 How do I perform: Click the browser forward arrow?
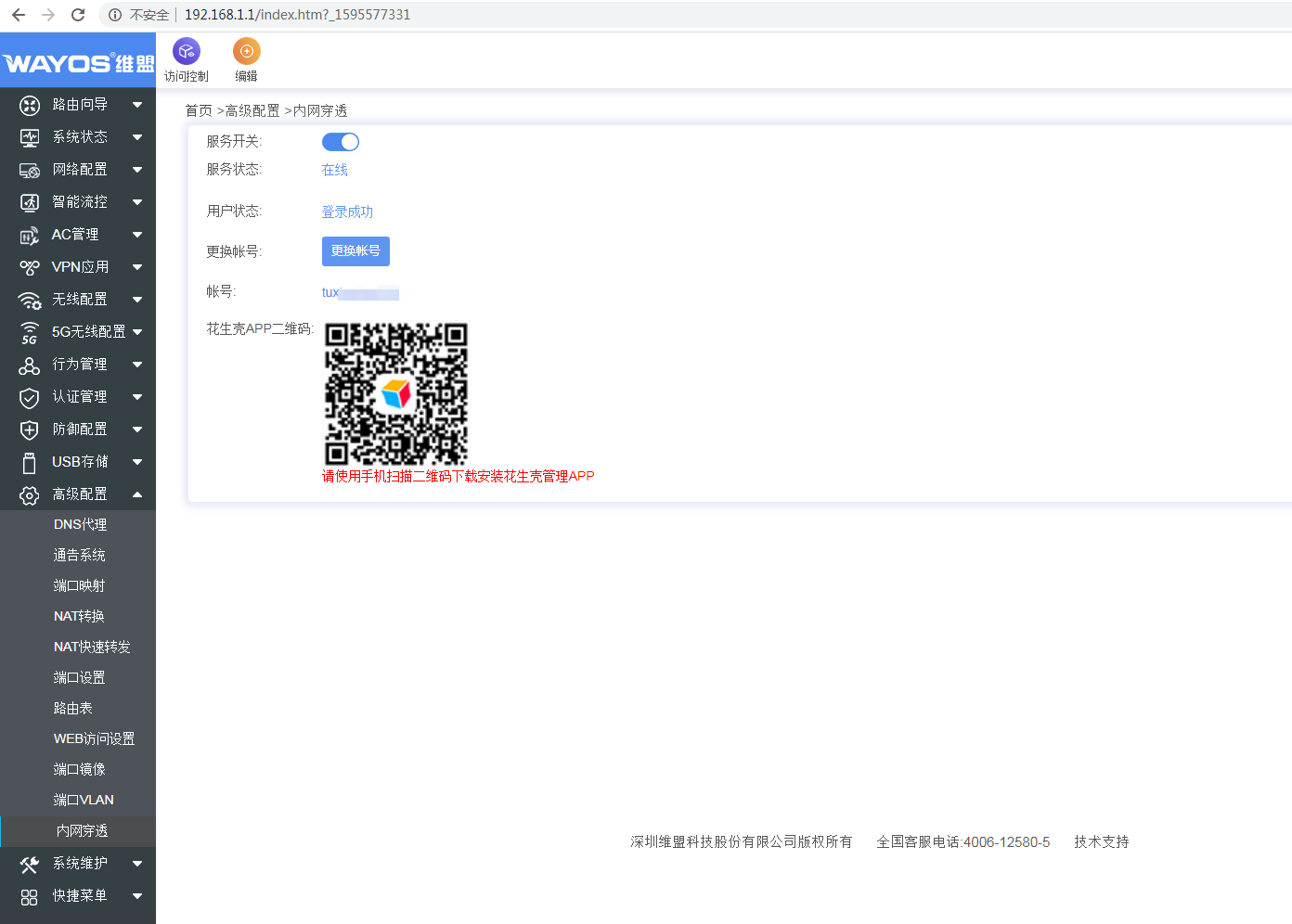[x=48, y=15]
